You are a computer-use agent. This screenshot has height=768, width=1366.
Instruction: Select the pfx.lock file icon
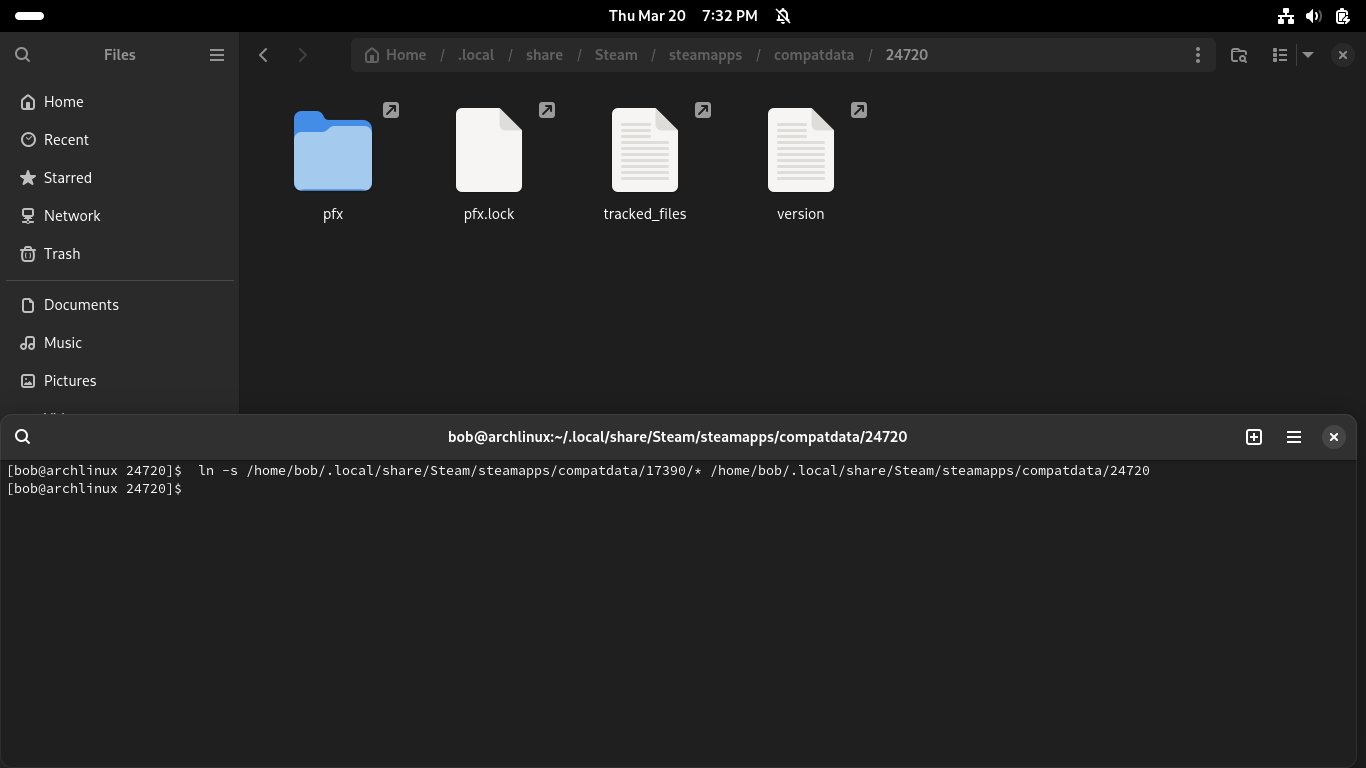point(489,150)
